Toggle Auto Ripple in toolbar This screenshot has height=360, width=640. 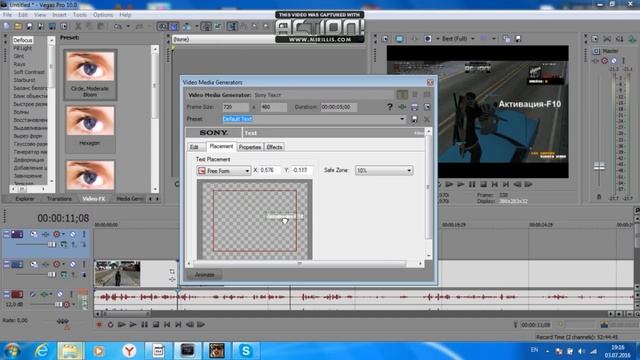(187, 27)
